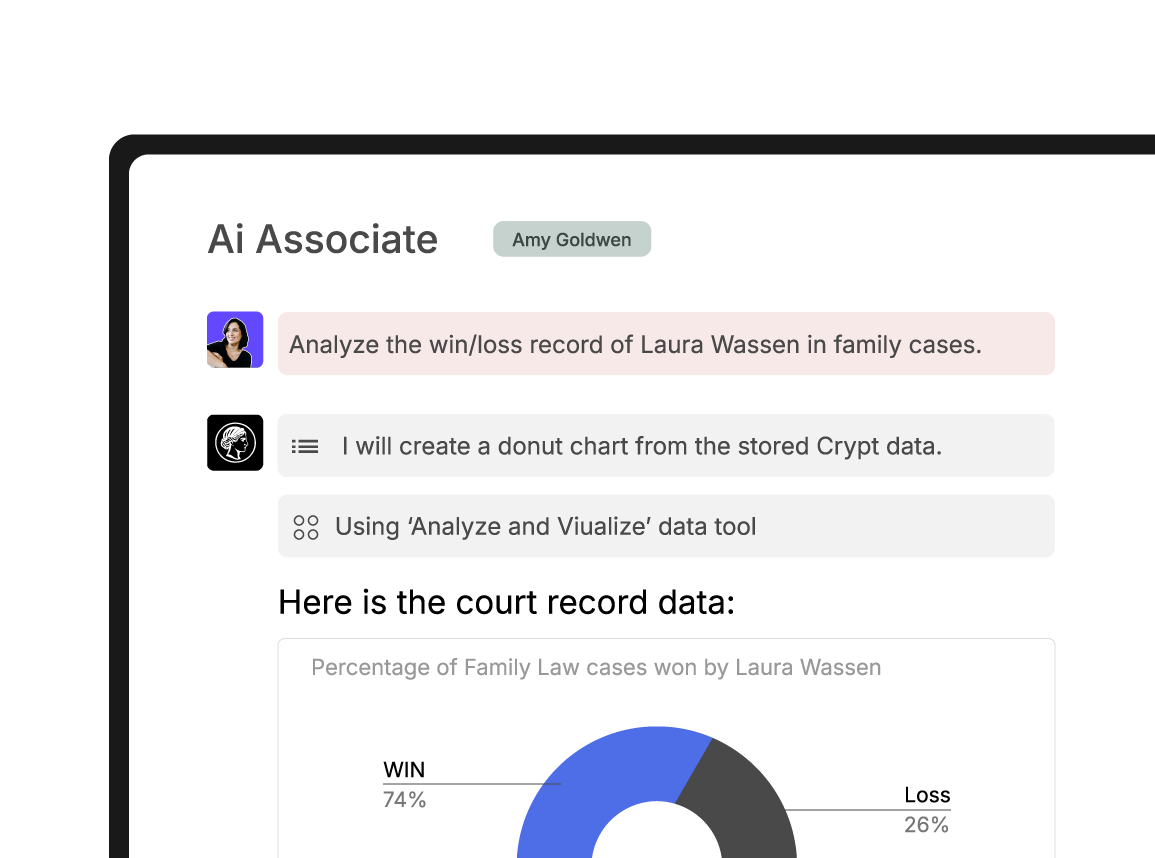Screen dimensions: 1155x858
Task: Click the 74% win value
Action: point(404,800)
